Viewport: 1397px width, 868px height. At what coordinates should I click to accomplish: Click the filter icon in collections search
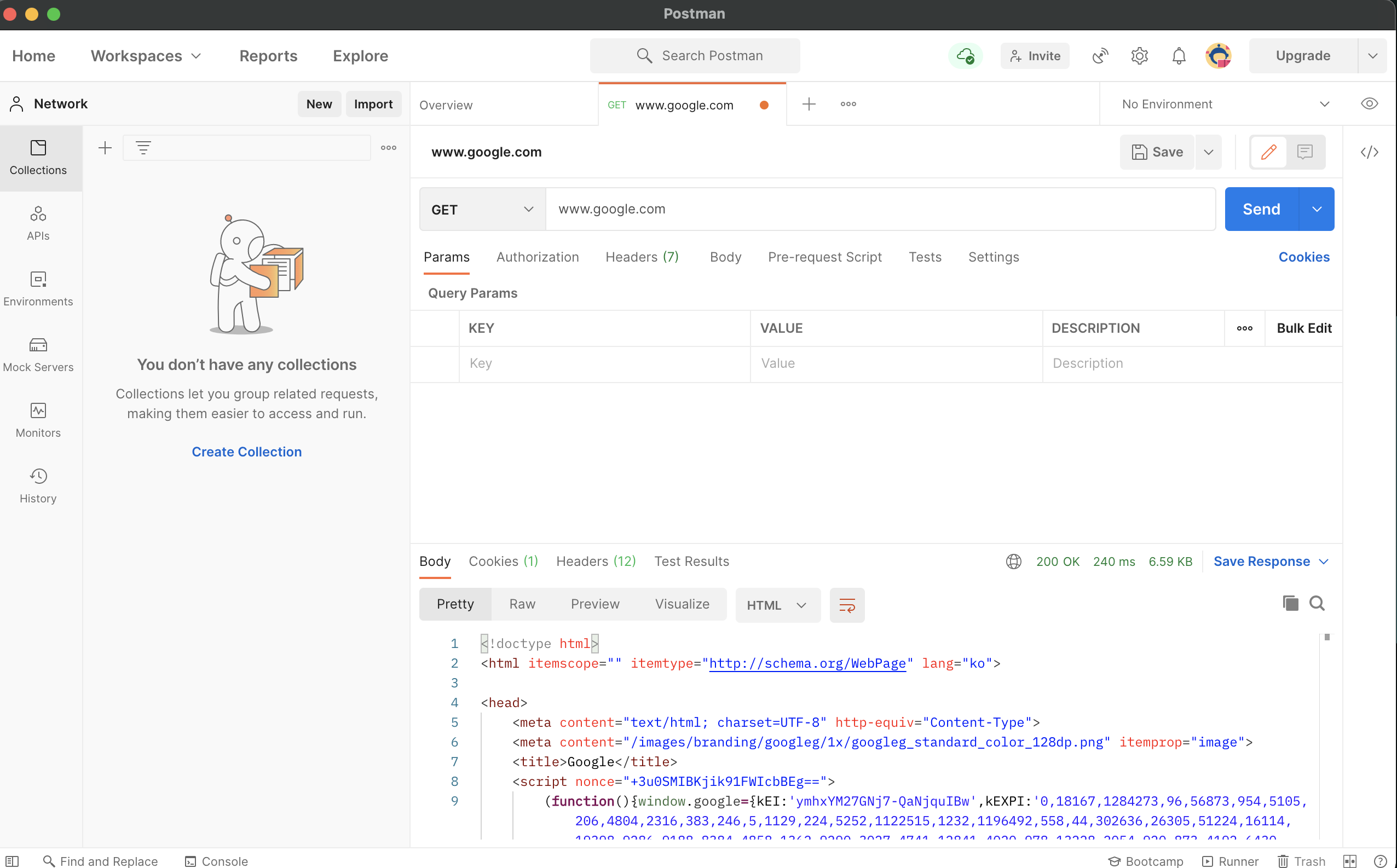point(143,148)
